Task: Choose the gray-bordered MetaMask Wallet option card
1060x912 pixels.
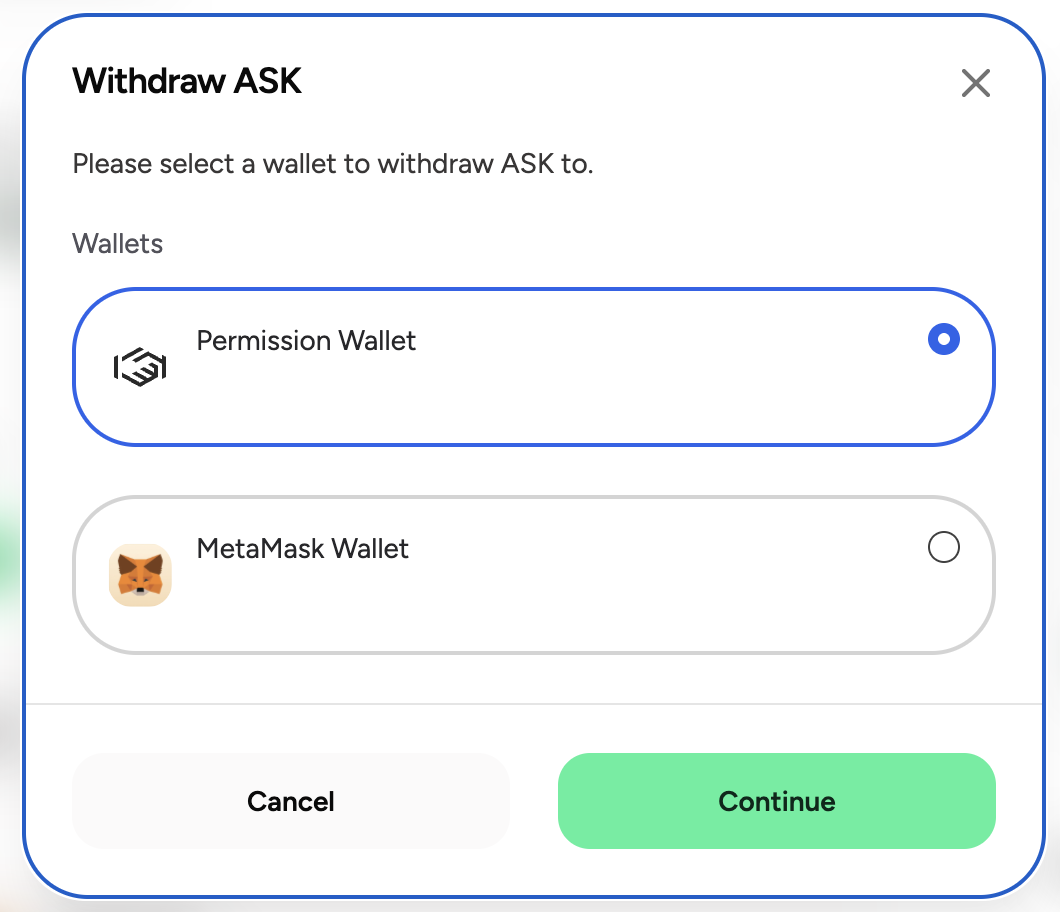Action: coord(533,575)
